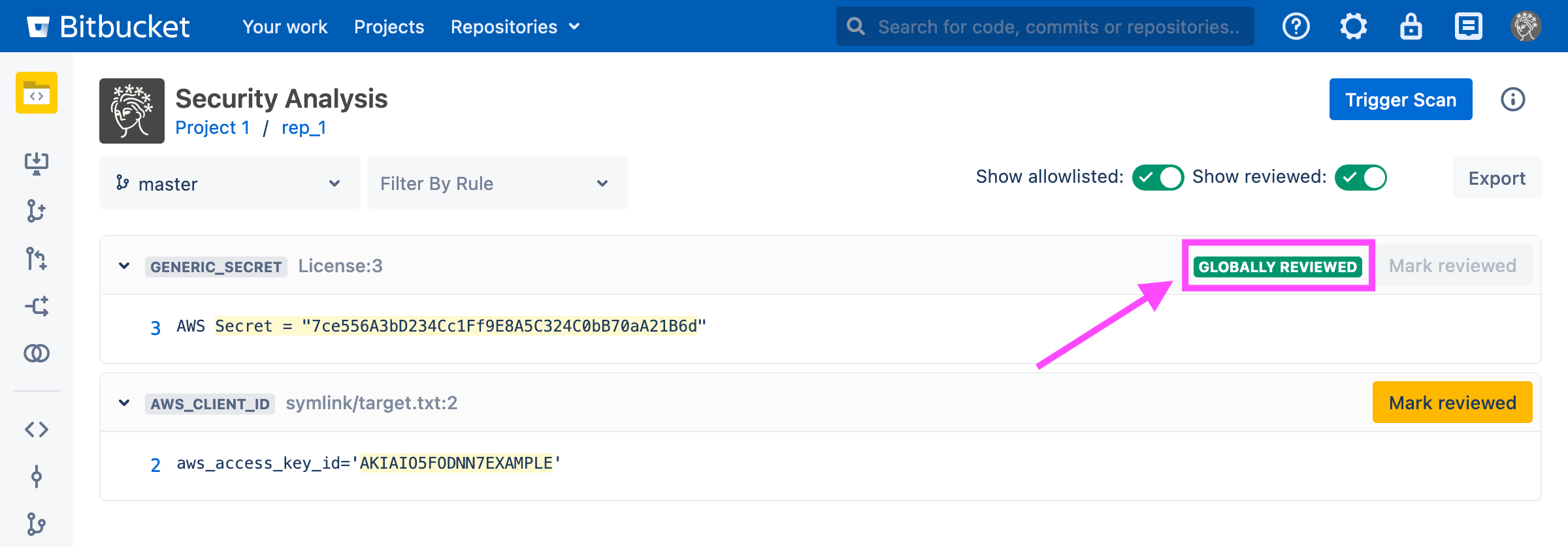Click Mark reviewed for AWS_CLIENT_ID
Viewport: 1568px width, 547px height.
pyautogui.click(x=1452, y=403)
